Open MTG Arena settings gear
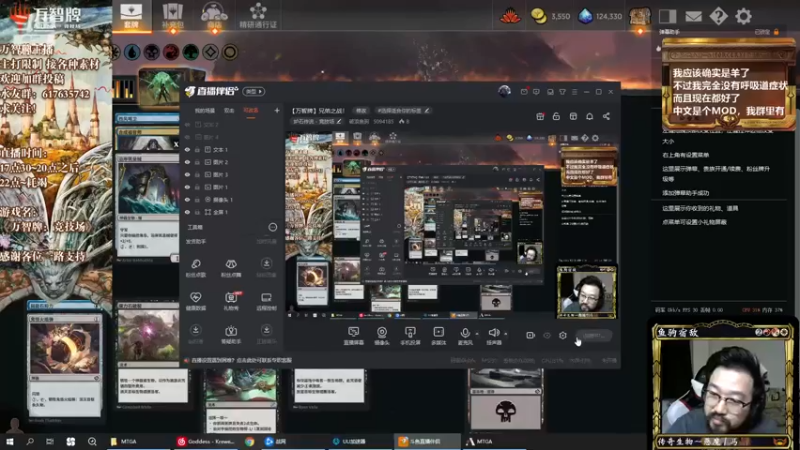 (x=743, y=16)
